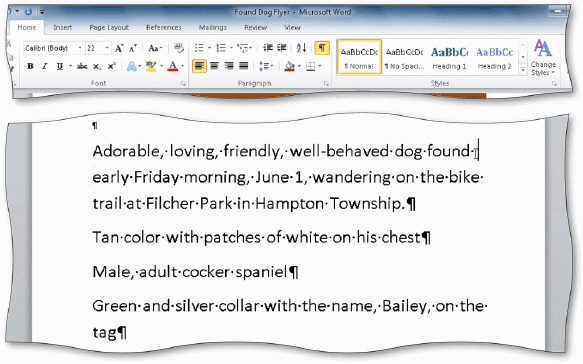This screenshot has width=583, height=364.
Task: Toggle Underline formatting
Action: pos(59,66)
